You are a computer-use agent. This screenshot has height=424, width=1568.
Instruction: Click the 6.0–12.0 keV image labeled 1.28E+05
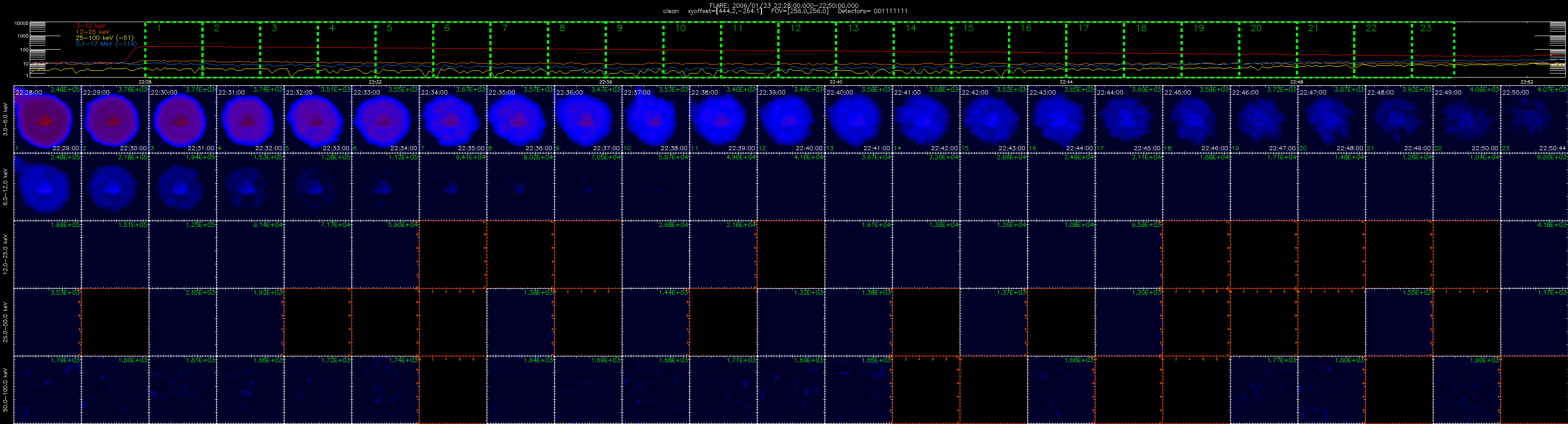318,187
